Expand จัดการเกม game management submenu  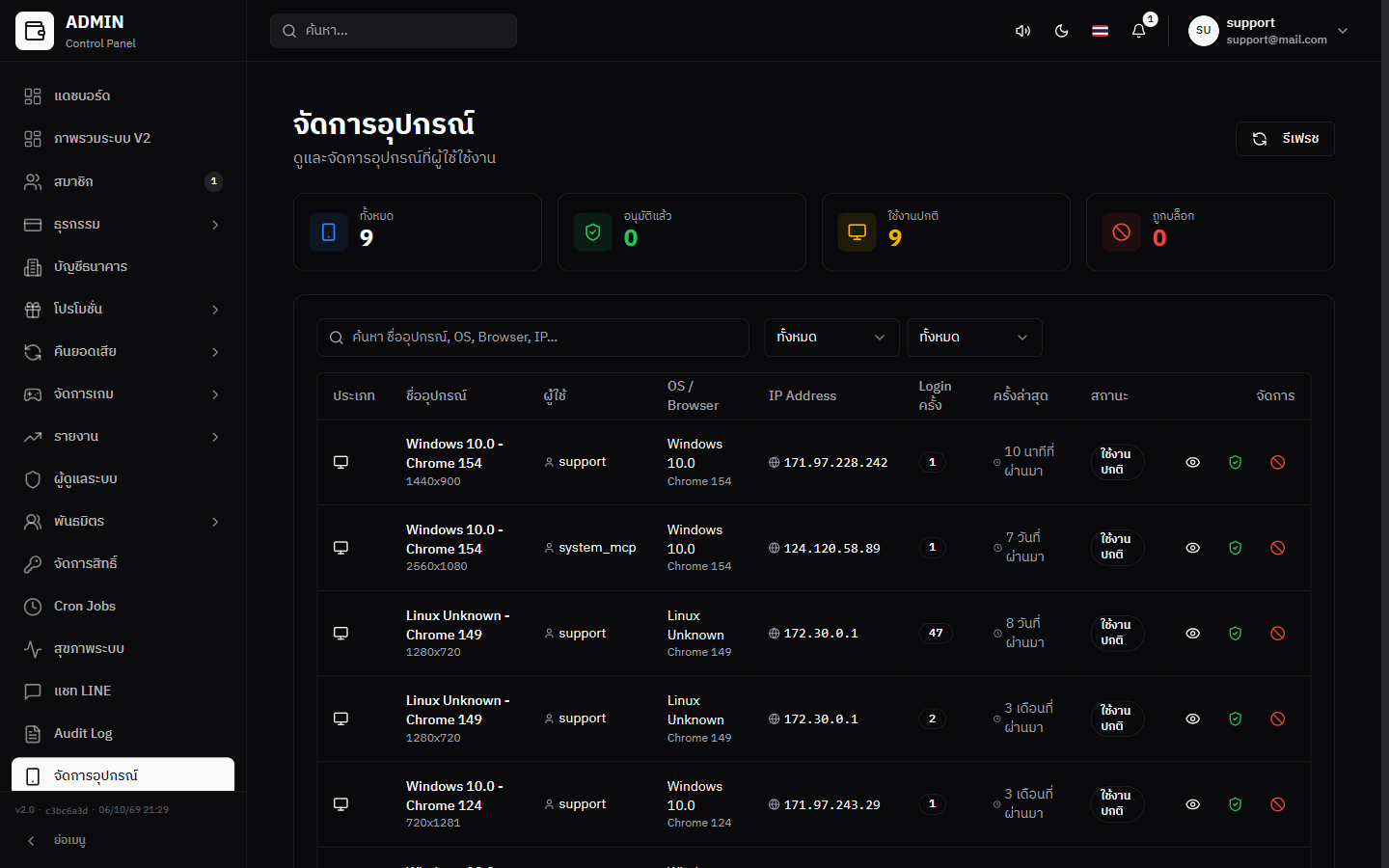(123, 393)
